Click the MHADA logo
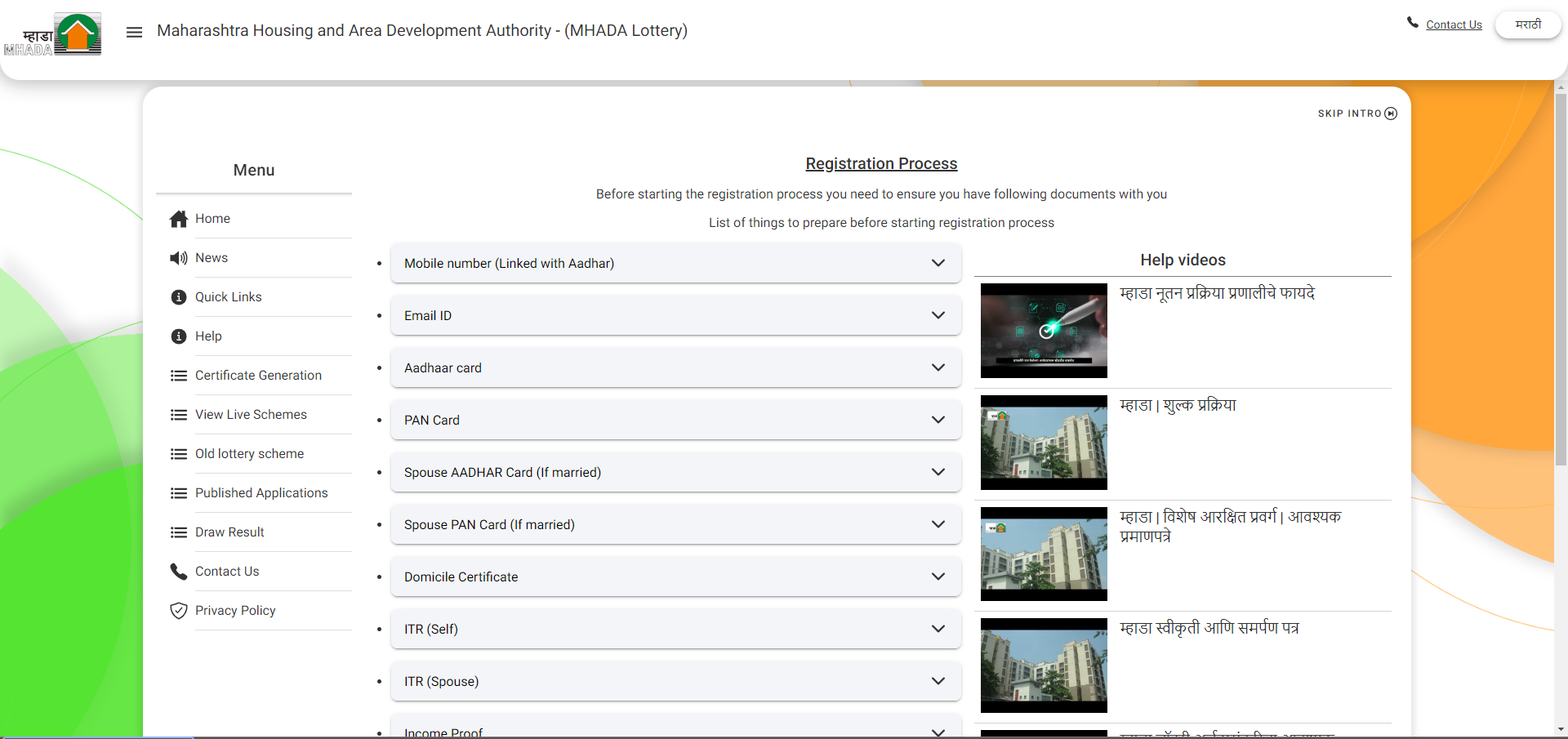1568x739 pixels. pyautogui.click(x=53, y=34)
